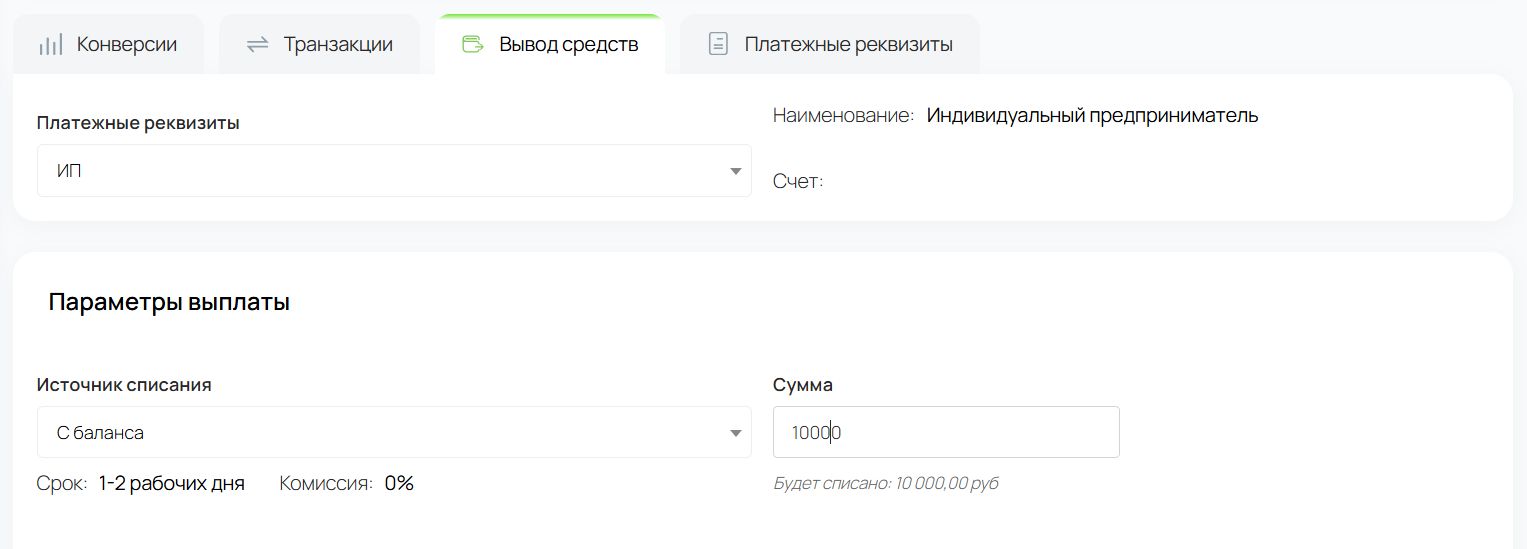
Task: Click the arrow of the ИП dropdown
Action: (736, 171)
